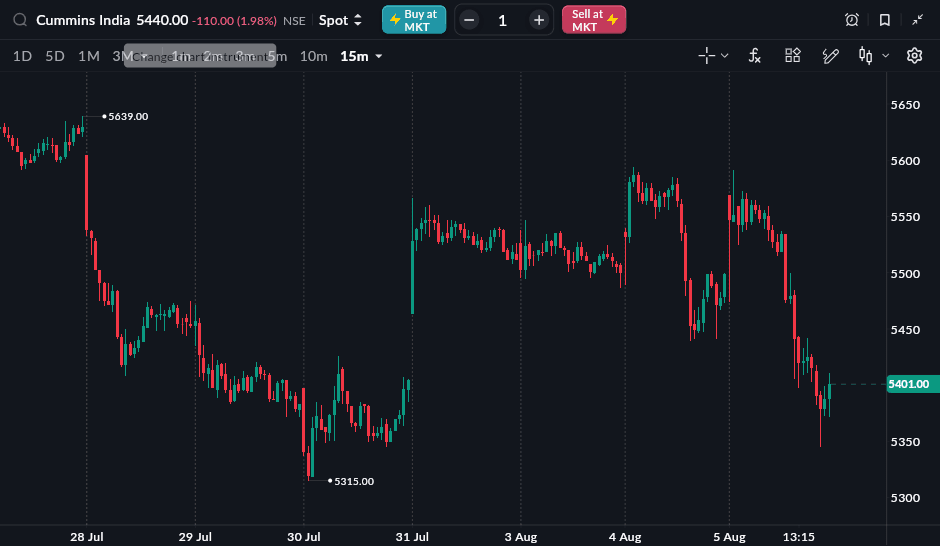940x546 pixels.
Task: Collapse the chart with the shrink arrows
Action: coord(918,20)
